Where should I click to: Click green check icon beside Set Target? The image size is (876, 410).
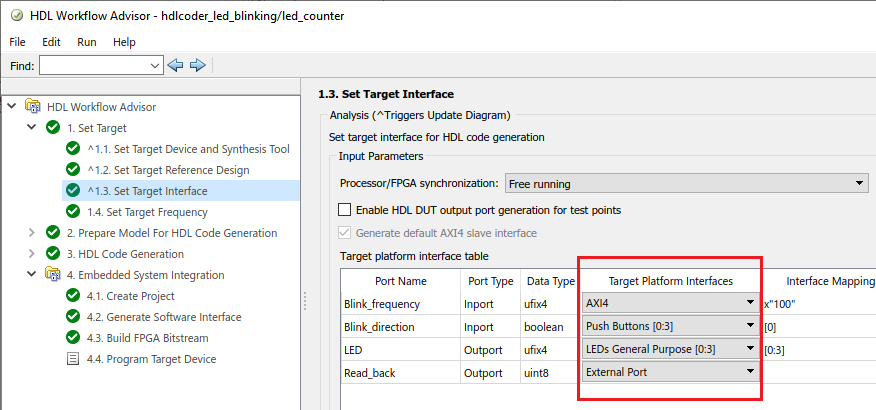[52, 128]
